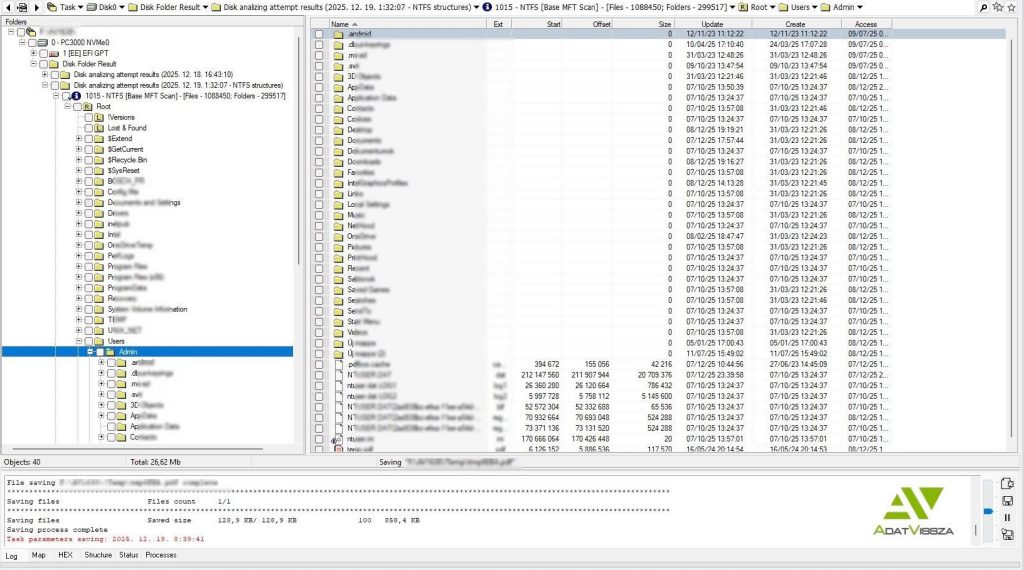
Task: Select the Admin folder in tree
Action: click(127, 352)
